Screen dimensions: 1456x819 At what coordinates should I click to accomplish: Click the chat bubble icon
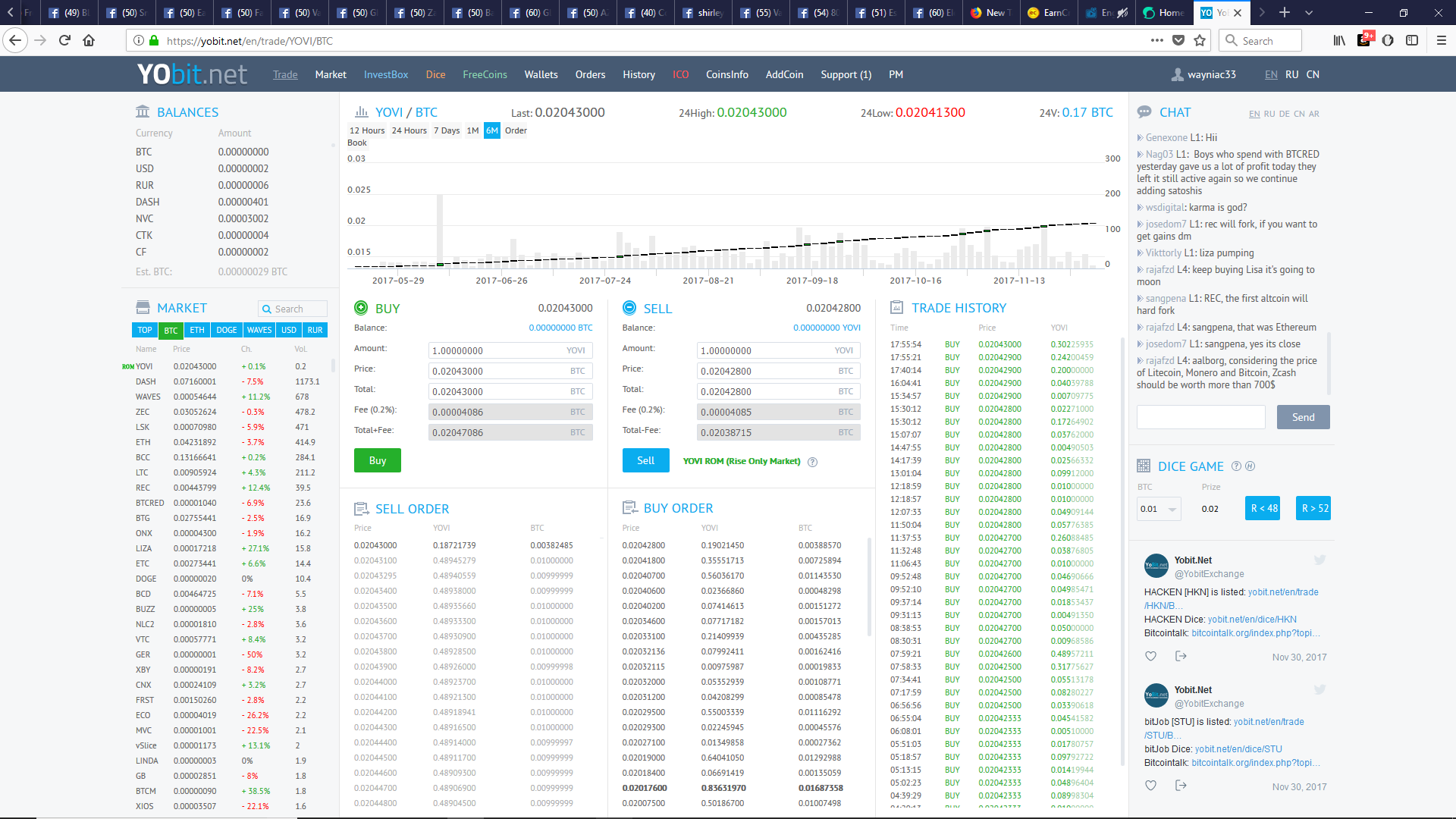coord(1144,111)
